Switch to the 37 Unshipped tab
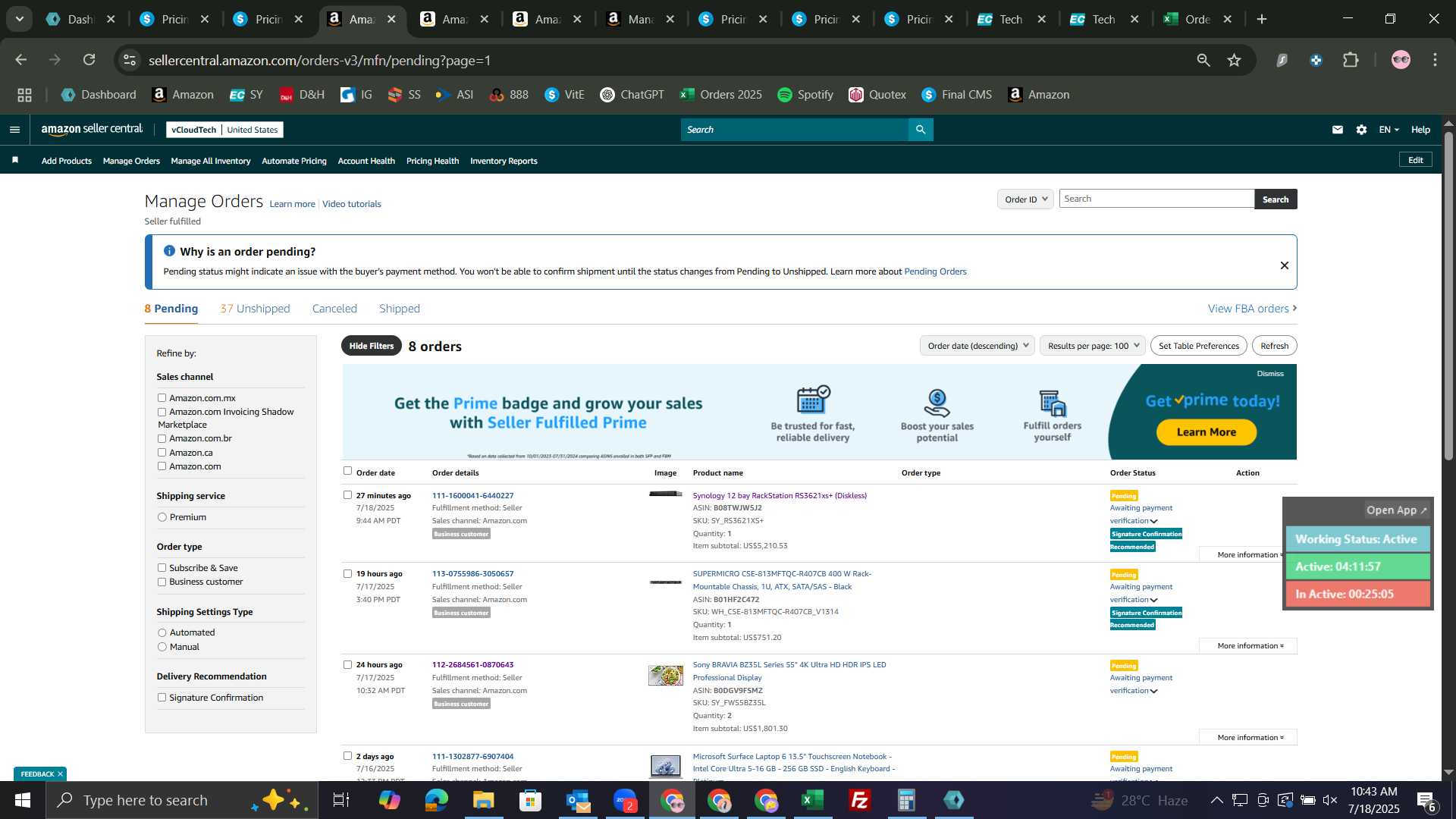The image size is (1456, 819). point(255,309)
